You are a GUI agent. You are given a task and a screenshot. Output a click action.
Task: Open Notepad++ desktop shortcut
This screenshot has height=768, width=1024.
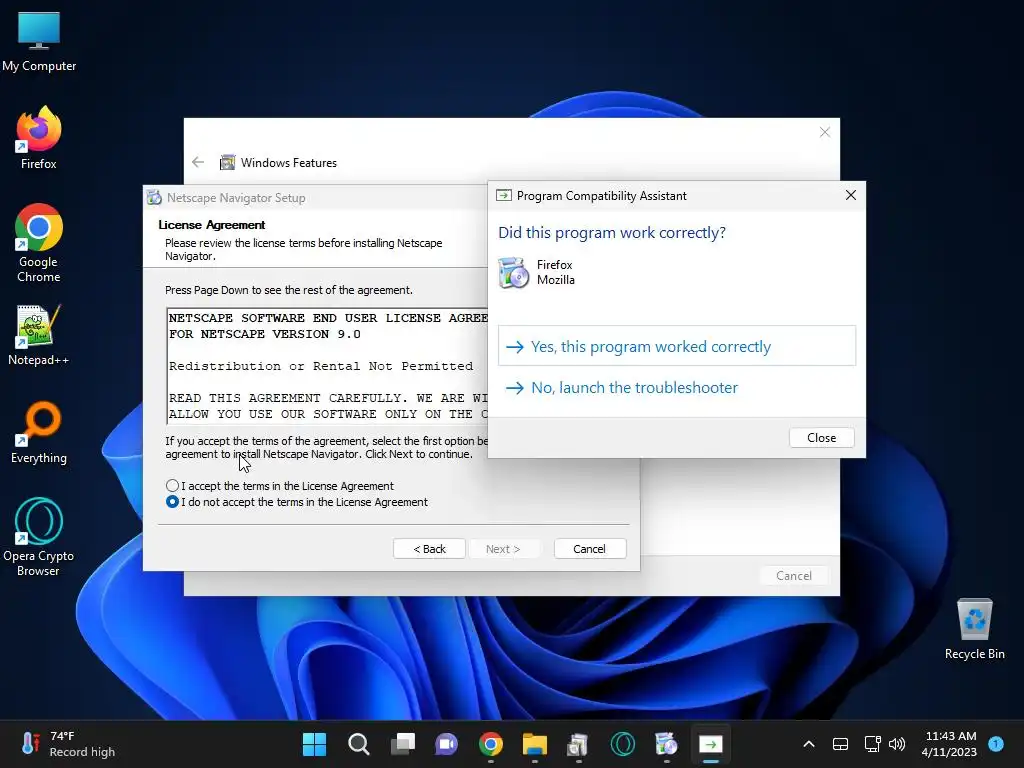[39, 334]
